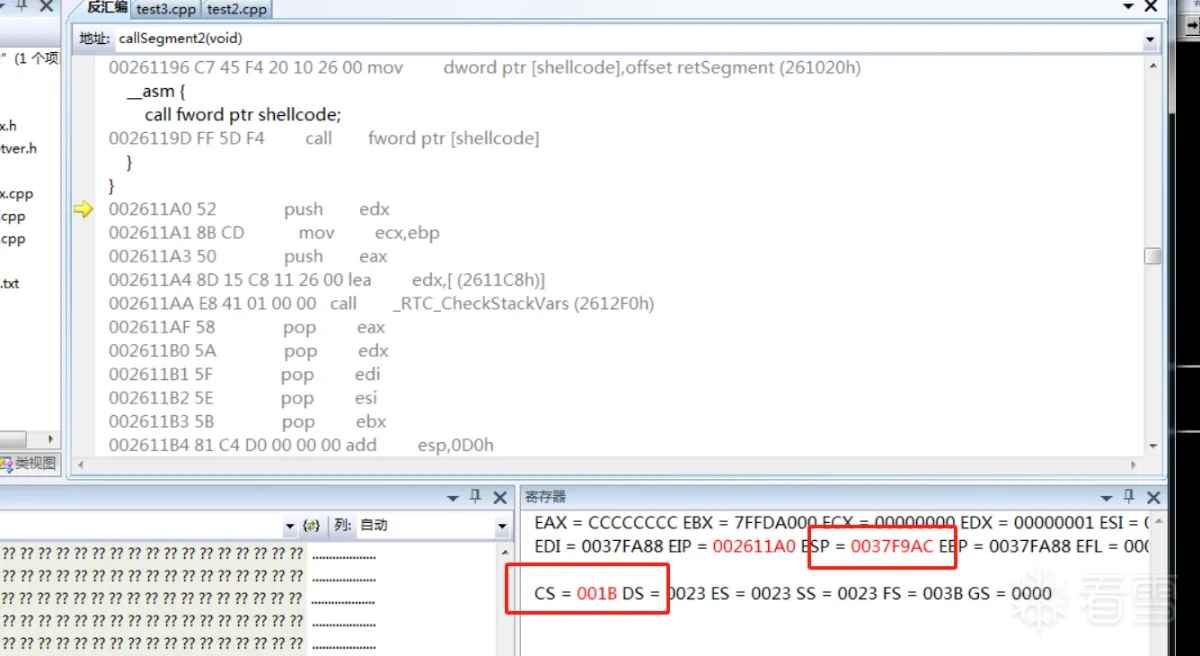Click the 列 自动 column count field

(x=425, y=526)
